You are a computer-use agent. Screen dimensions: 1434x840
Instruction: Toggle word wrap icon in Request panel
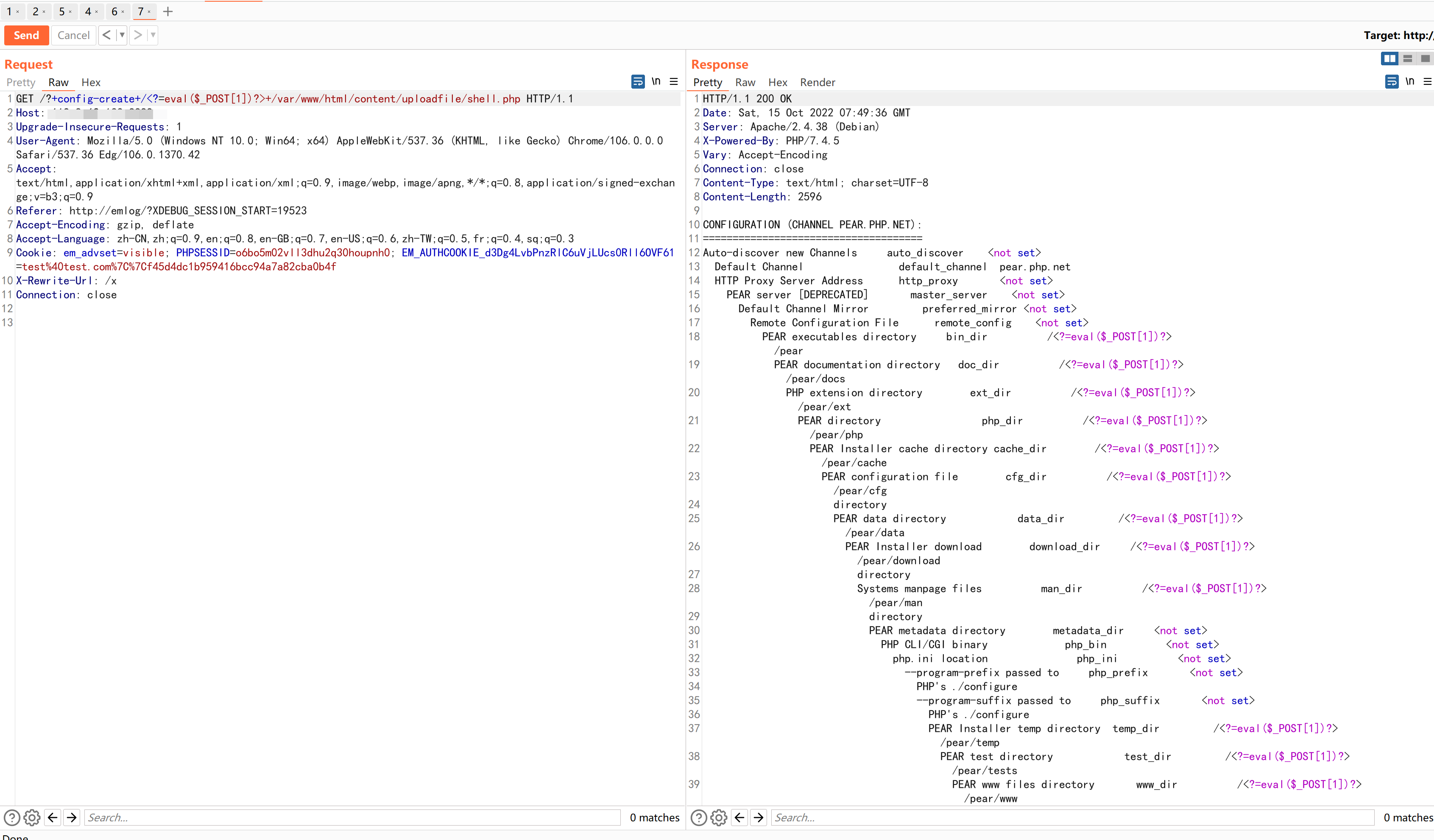click(x=638, y=82)
